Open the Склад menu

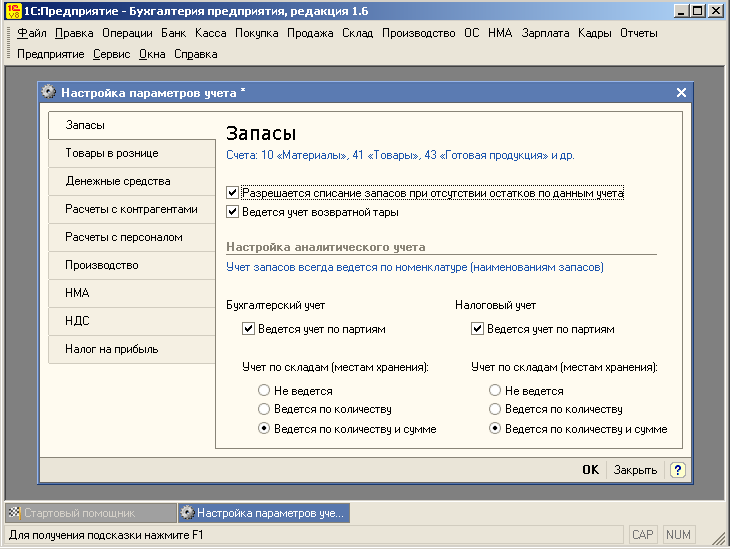click(x=358, y=33)
